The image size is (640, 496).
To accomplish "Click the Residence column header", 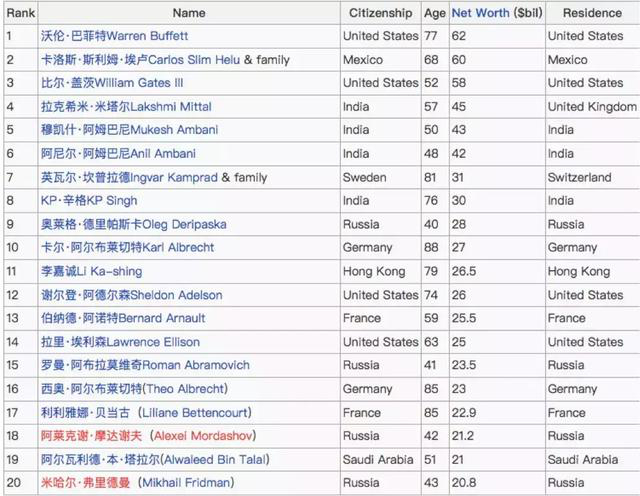I will [592, 13].
